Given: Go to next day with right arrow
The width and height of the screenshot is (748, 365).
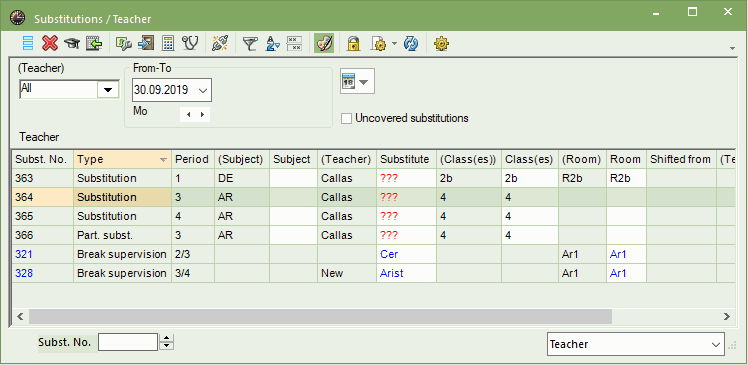Looking at the screenshot, I should pyautogui.click(x=202, y=115).
